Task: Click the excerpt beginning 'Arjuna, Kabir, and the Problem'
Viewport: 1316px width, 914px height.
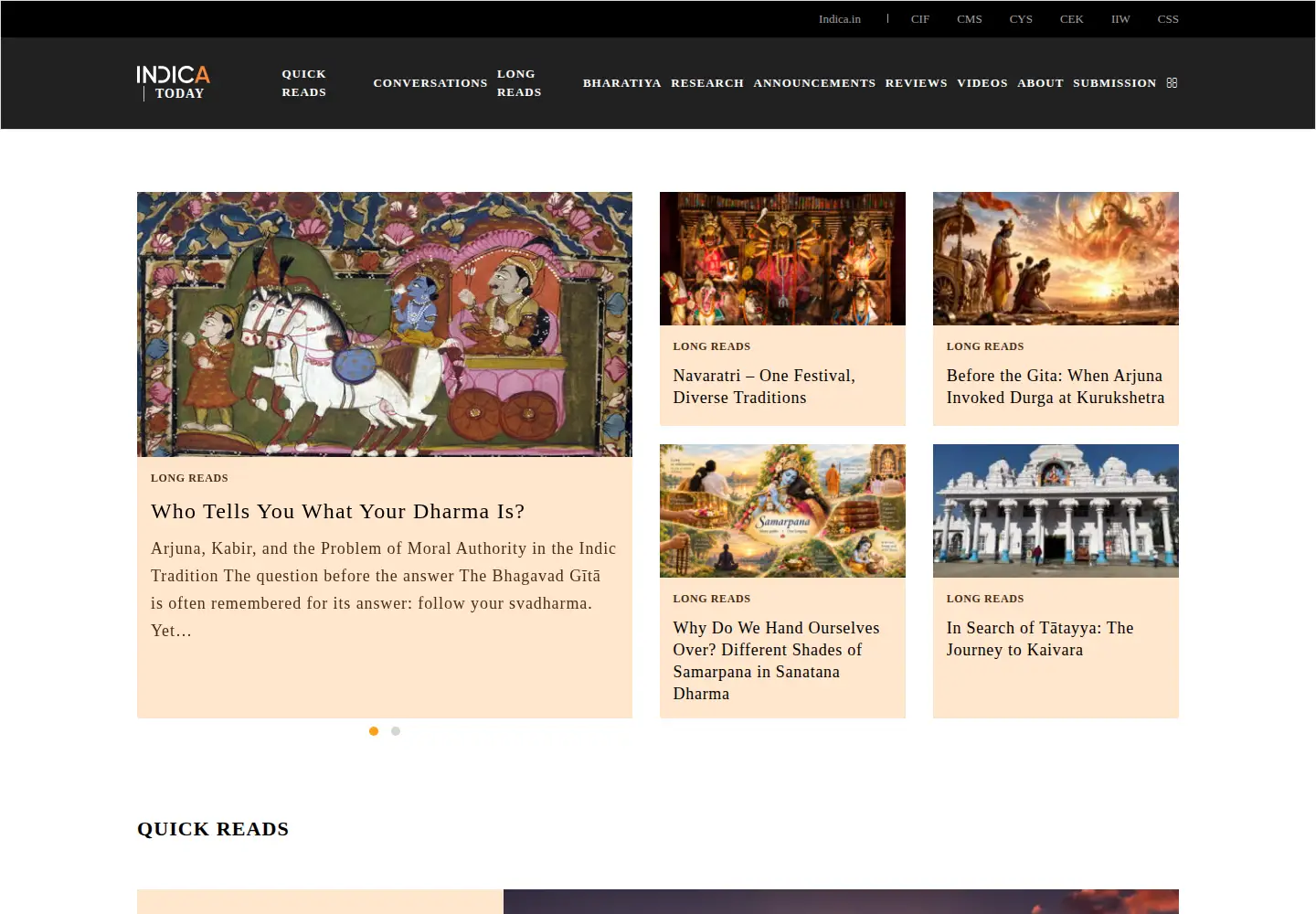Action: click(384, 590)
